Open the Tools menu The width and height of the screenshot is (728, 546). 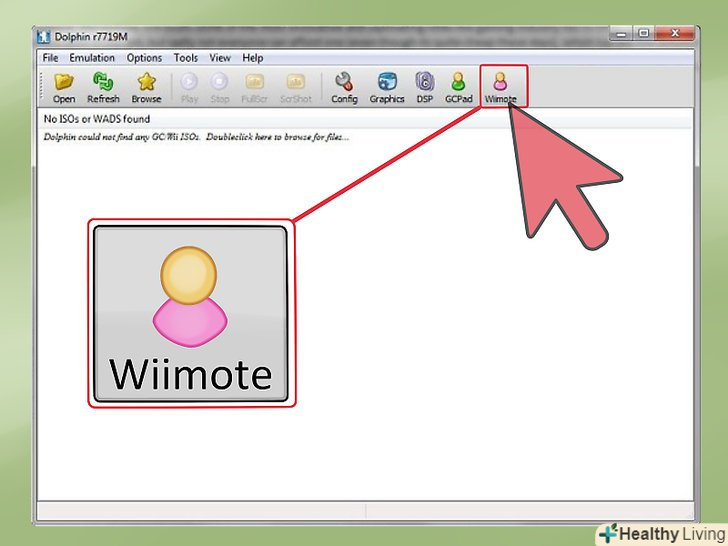click(x=186, y=58)
